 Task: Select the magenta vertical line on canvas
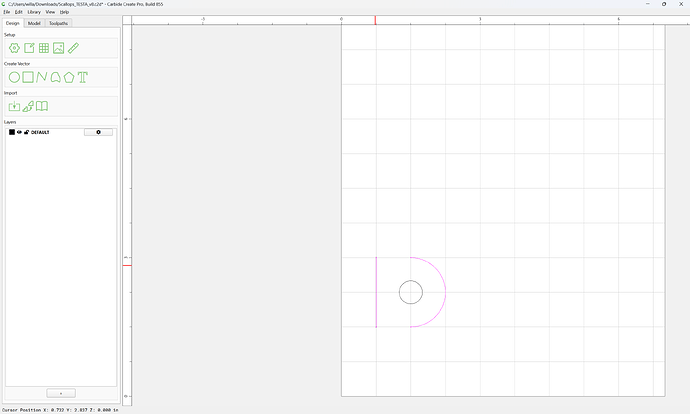376,292
